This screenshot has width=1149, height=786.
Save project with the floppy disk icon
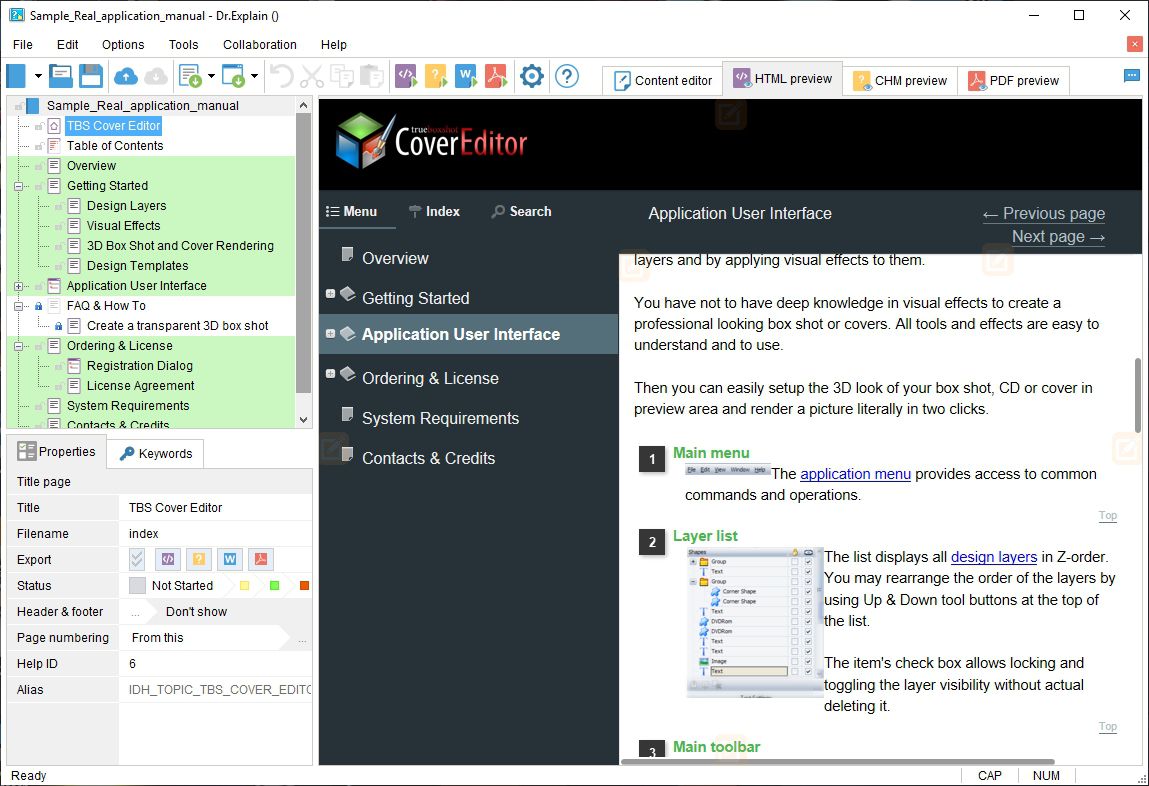pos(91,76)
